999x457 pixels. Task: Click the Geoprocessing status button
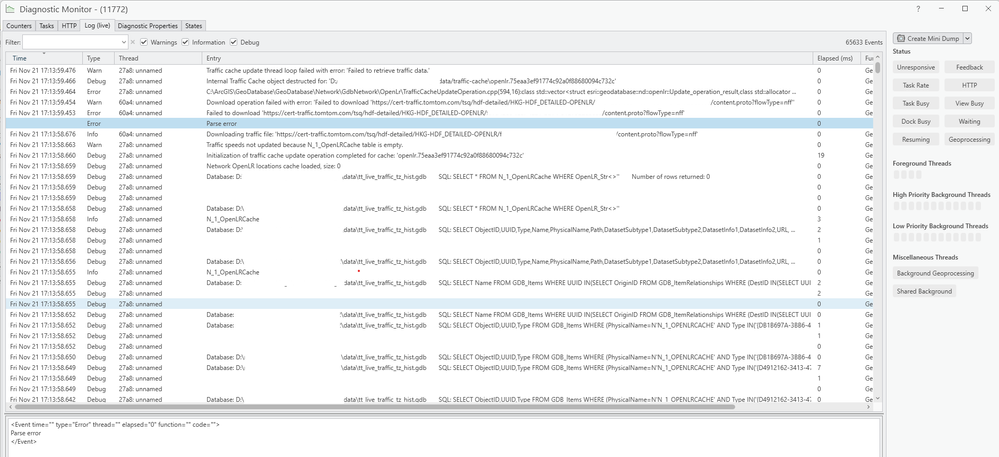pyautogui.click(x=969, y=139)
